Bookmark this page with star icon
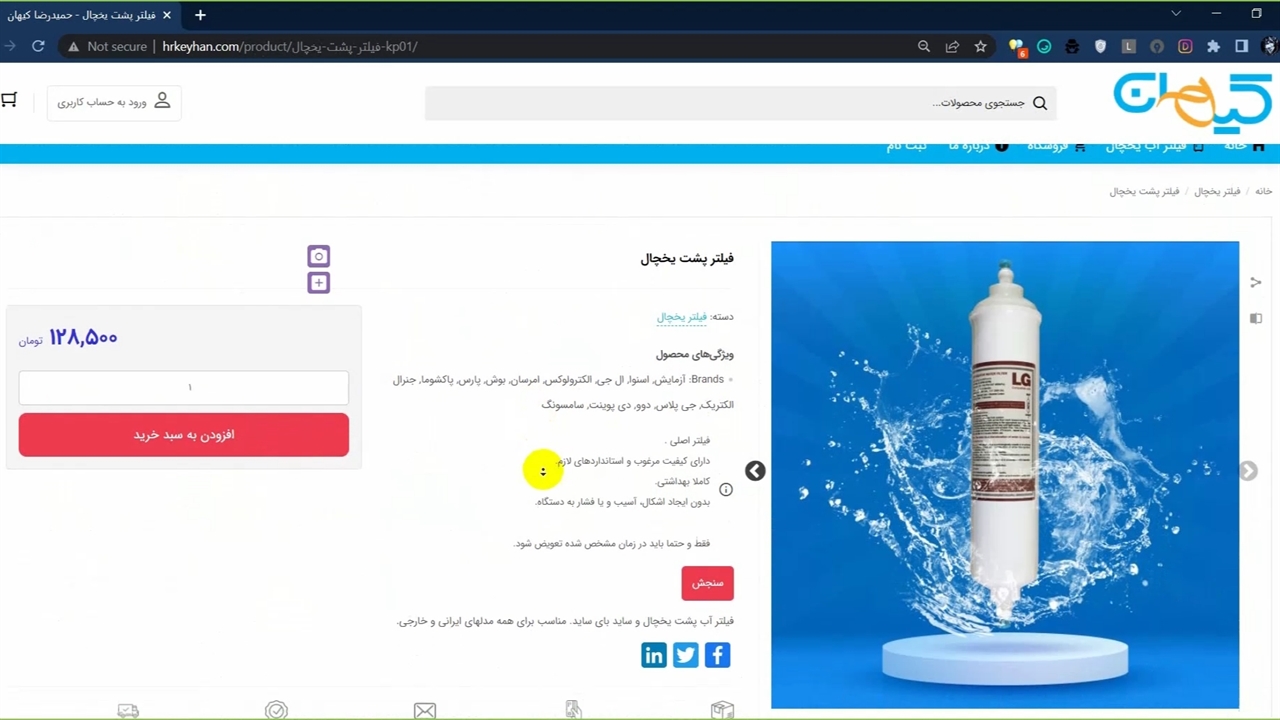1280x720 pixels. tap(981, 46)
